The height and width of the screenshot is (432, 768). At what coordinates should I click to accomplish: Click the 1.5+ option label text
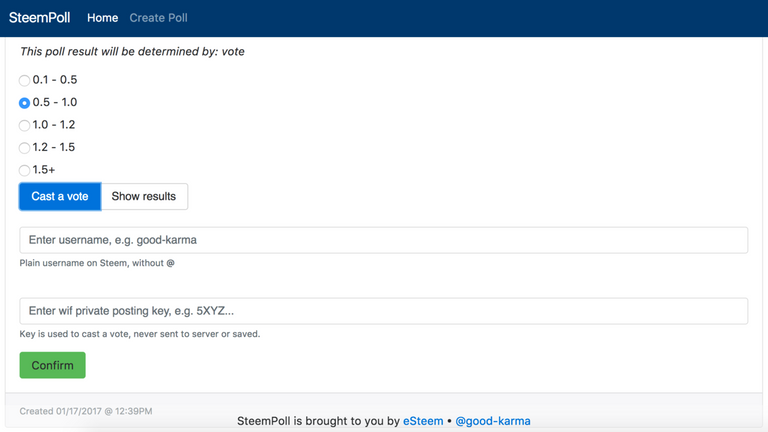44,170
